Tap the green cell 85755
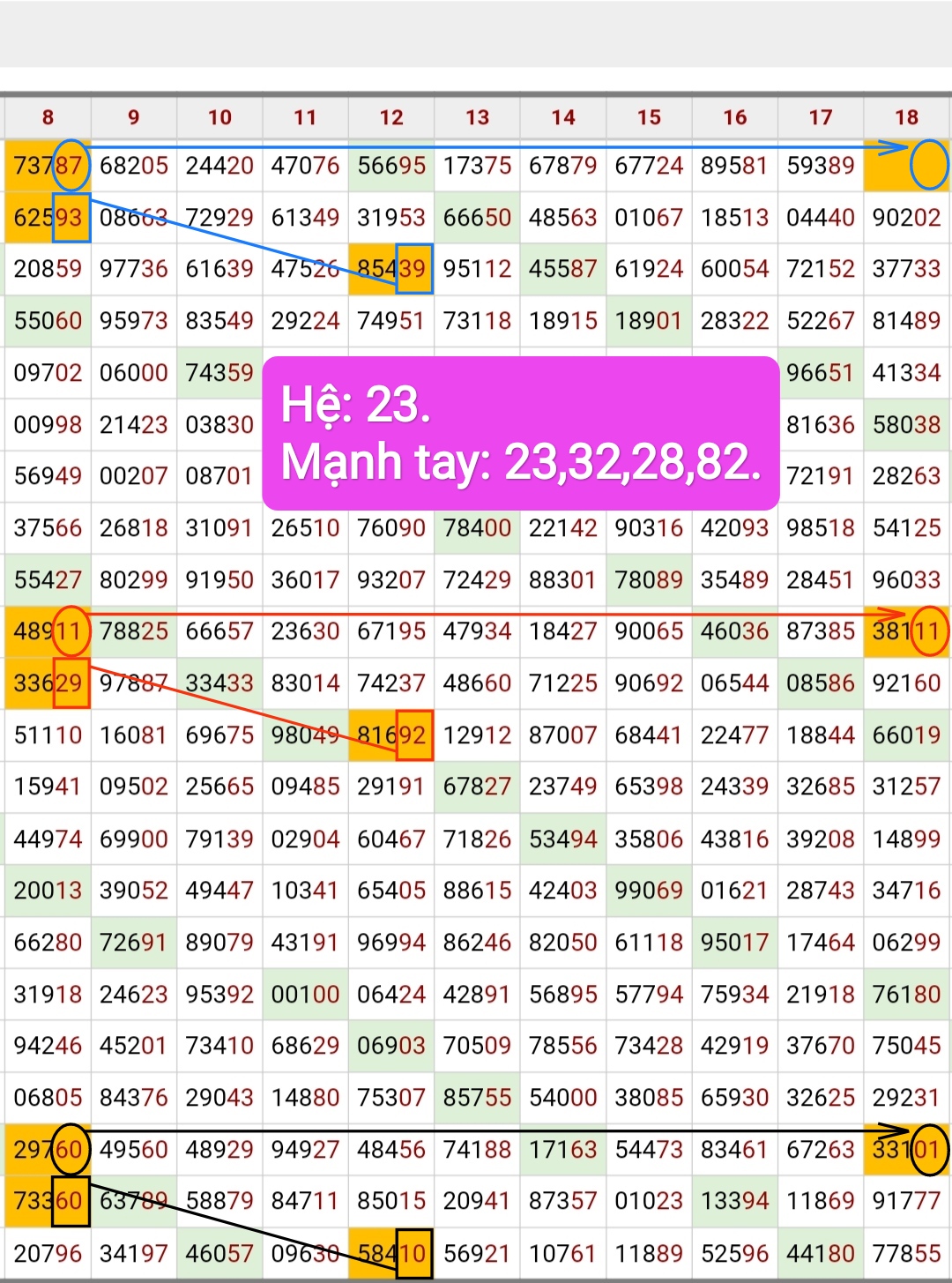This screenshot has height=1283, width=952. point(477,1098)
